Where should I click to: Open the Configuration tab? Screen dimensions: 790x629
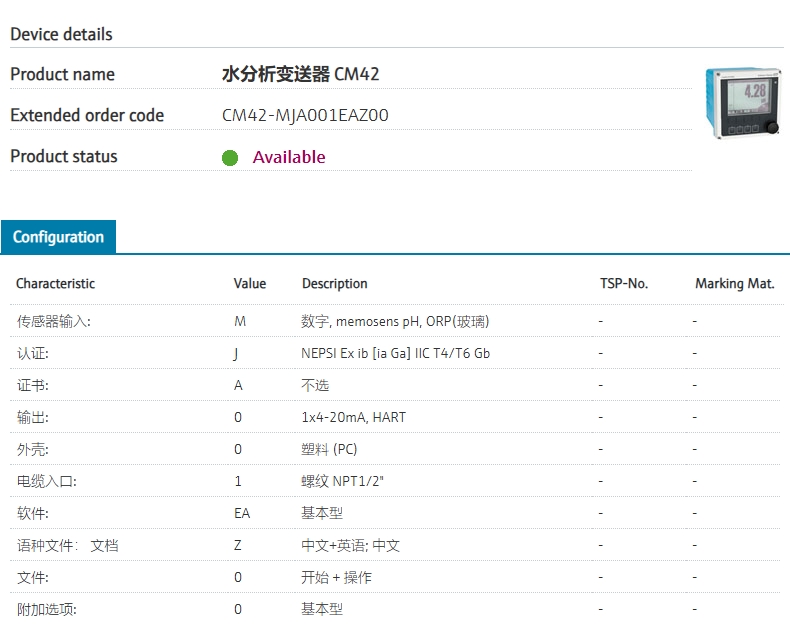tap(58, 237)
